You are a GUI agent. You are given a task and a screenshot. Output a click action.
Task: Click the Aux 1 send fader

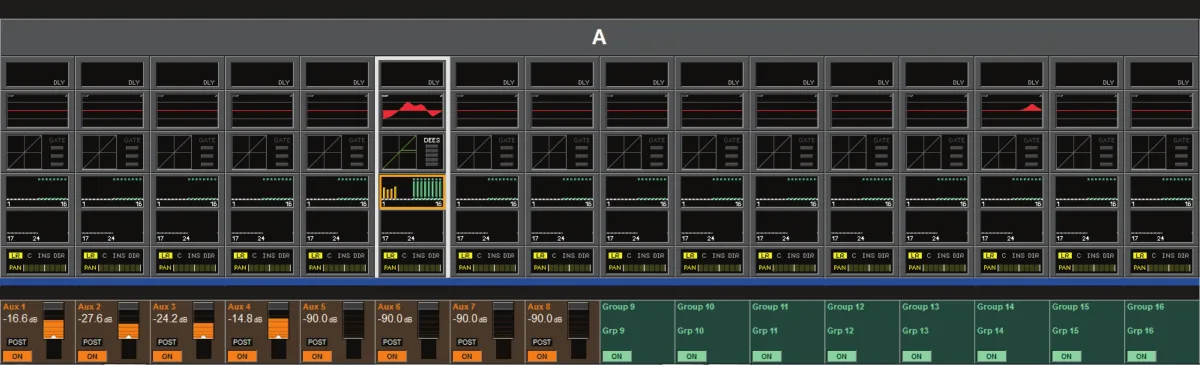point(54,330)
